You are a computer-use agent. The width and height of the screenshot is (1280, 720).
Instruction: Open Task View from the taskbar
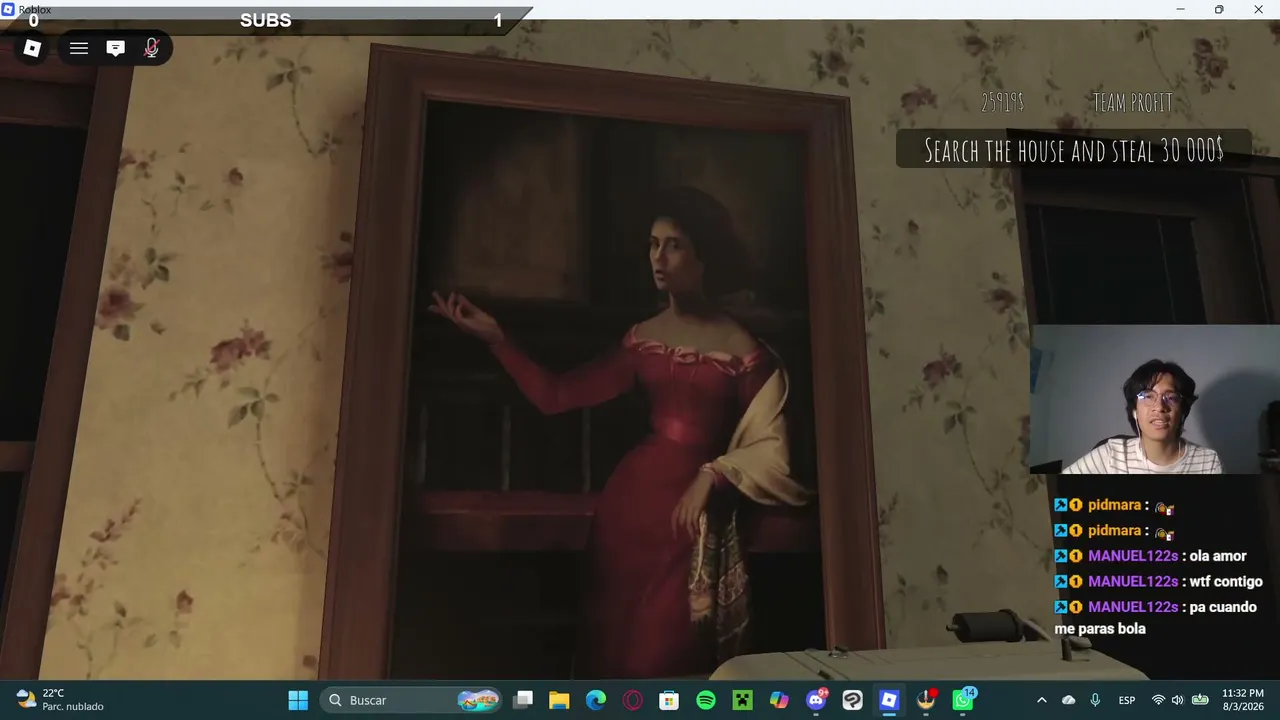(523, 700)
